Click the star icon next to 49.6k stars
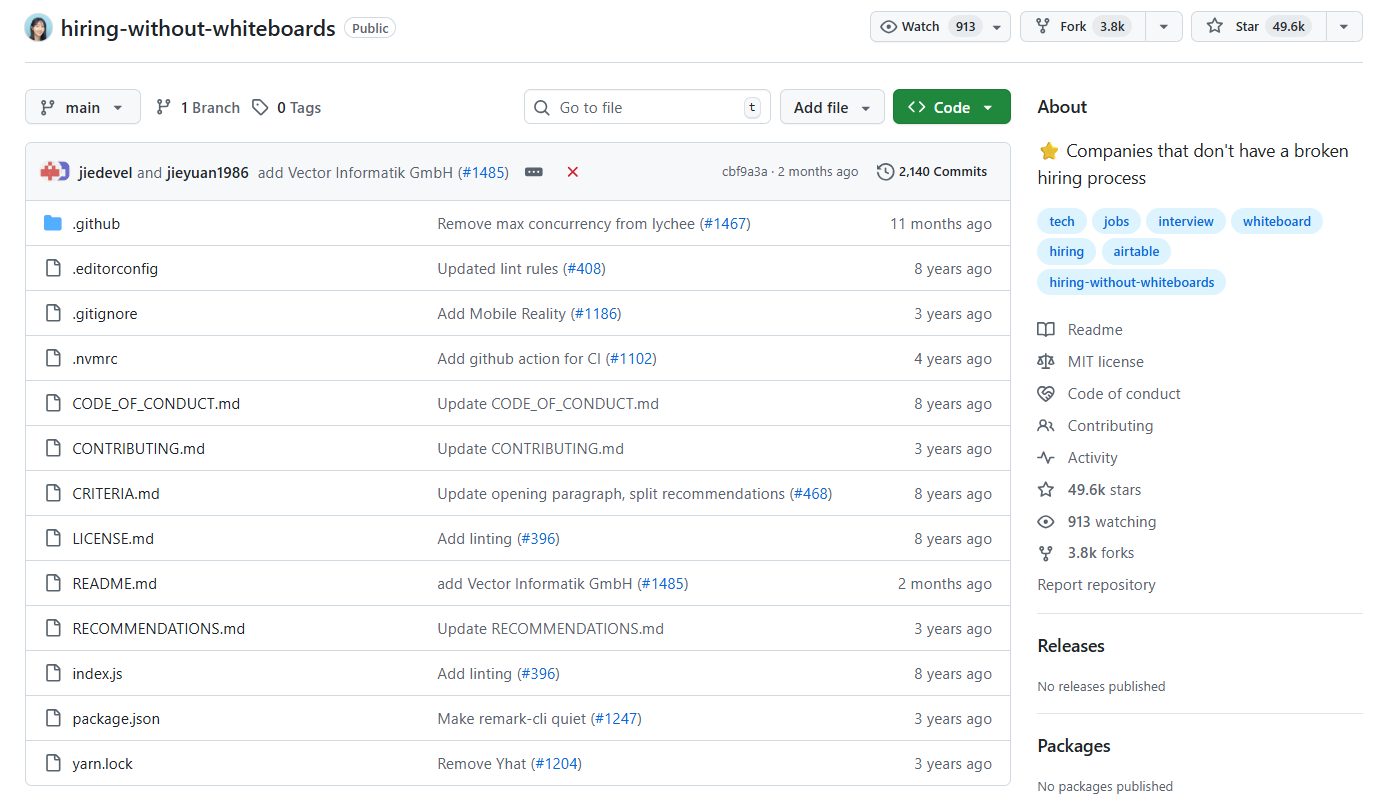Screen dimensions: 1379x804 click(1046, 489)
